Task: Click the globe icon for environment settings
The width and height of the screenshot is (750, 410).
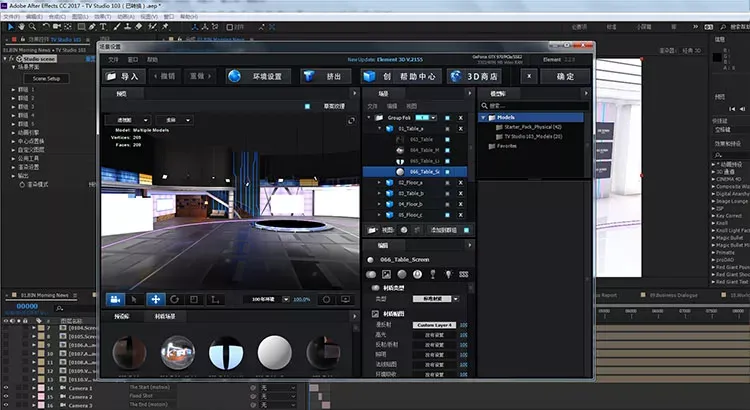Action: (x=235, y=76)
